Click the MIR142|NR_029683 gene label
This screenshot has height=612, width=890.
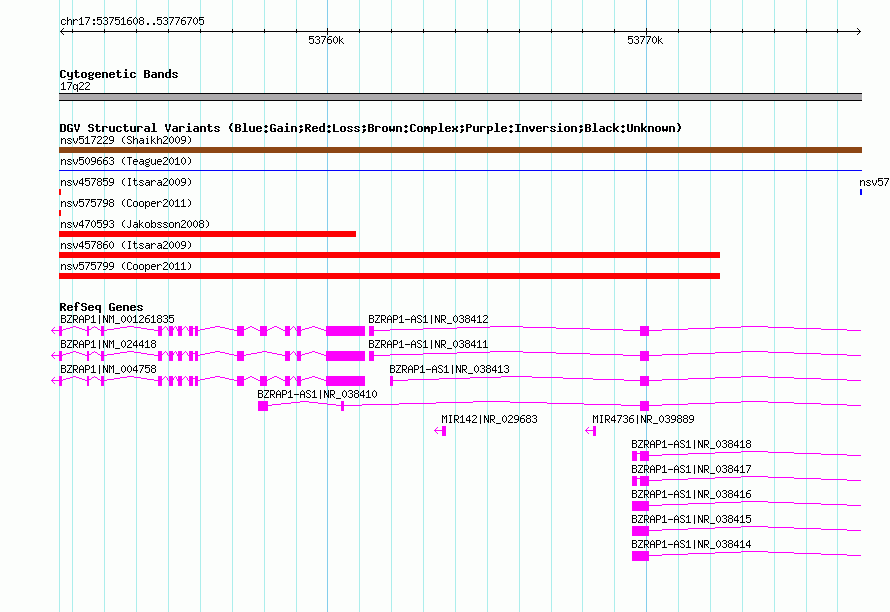click(489, 420)
